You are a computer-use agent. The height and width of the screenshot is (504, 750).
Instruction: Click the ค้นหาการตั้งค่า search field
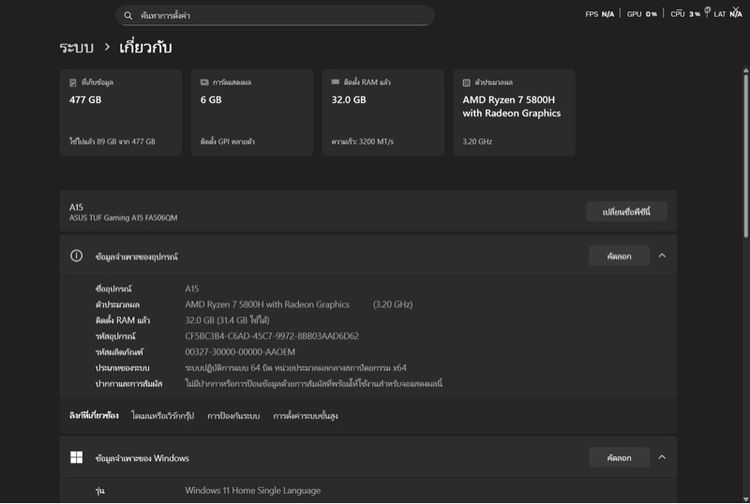pos(280,16)
